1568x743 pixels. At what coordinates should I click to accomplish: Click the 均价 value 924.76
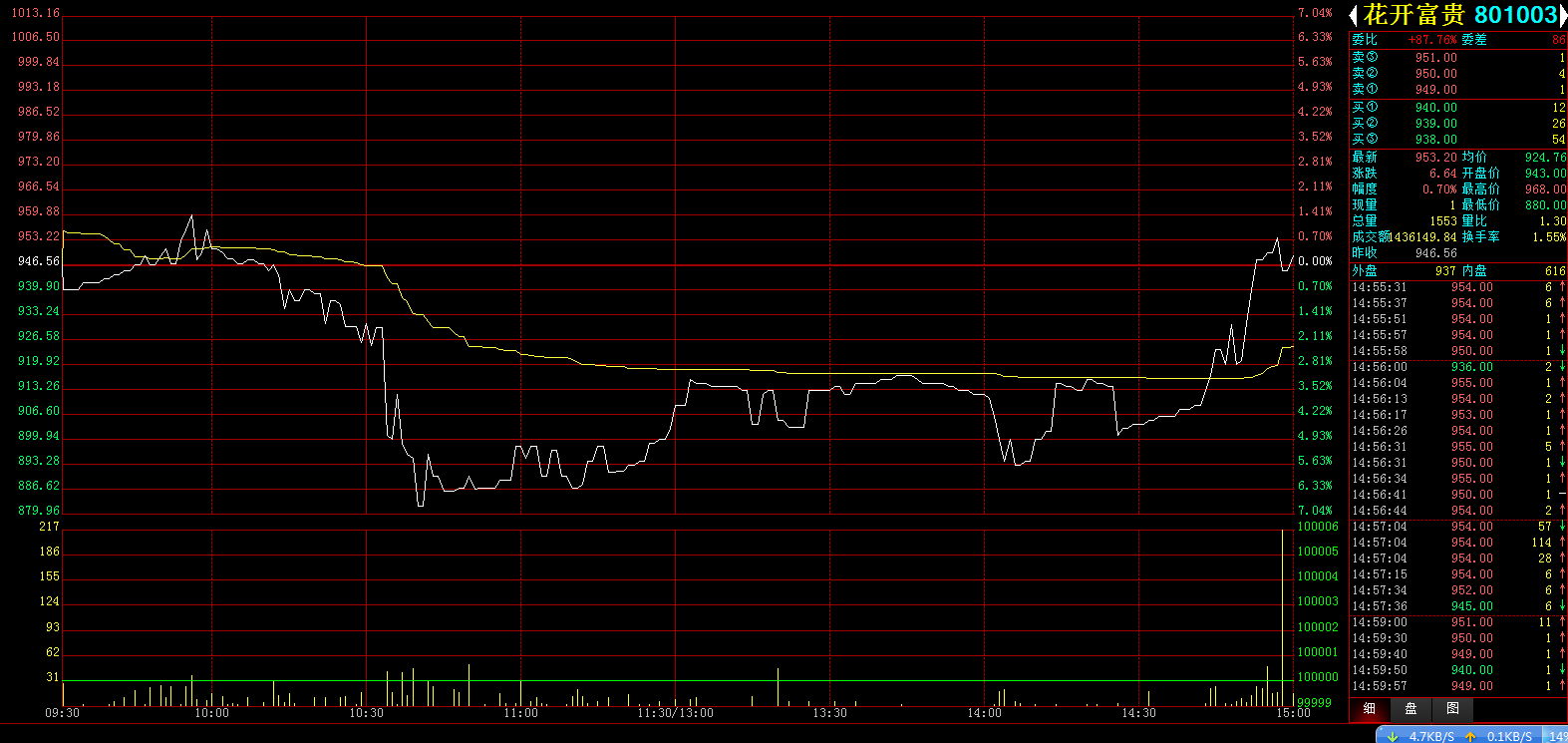[1545, 158]
